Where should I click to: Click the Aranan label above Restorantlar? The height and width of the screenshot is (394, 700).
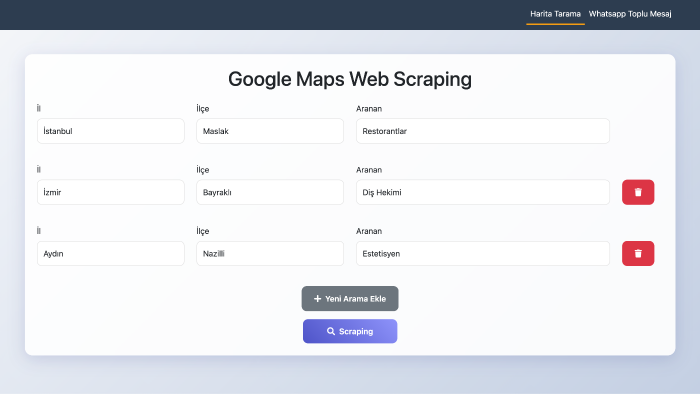coord(369,109)
